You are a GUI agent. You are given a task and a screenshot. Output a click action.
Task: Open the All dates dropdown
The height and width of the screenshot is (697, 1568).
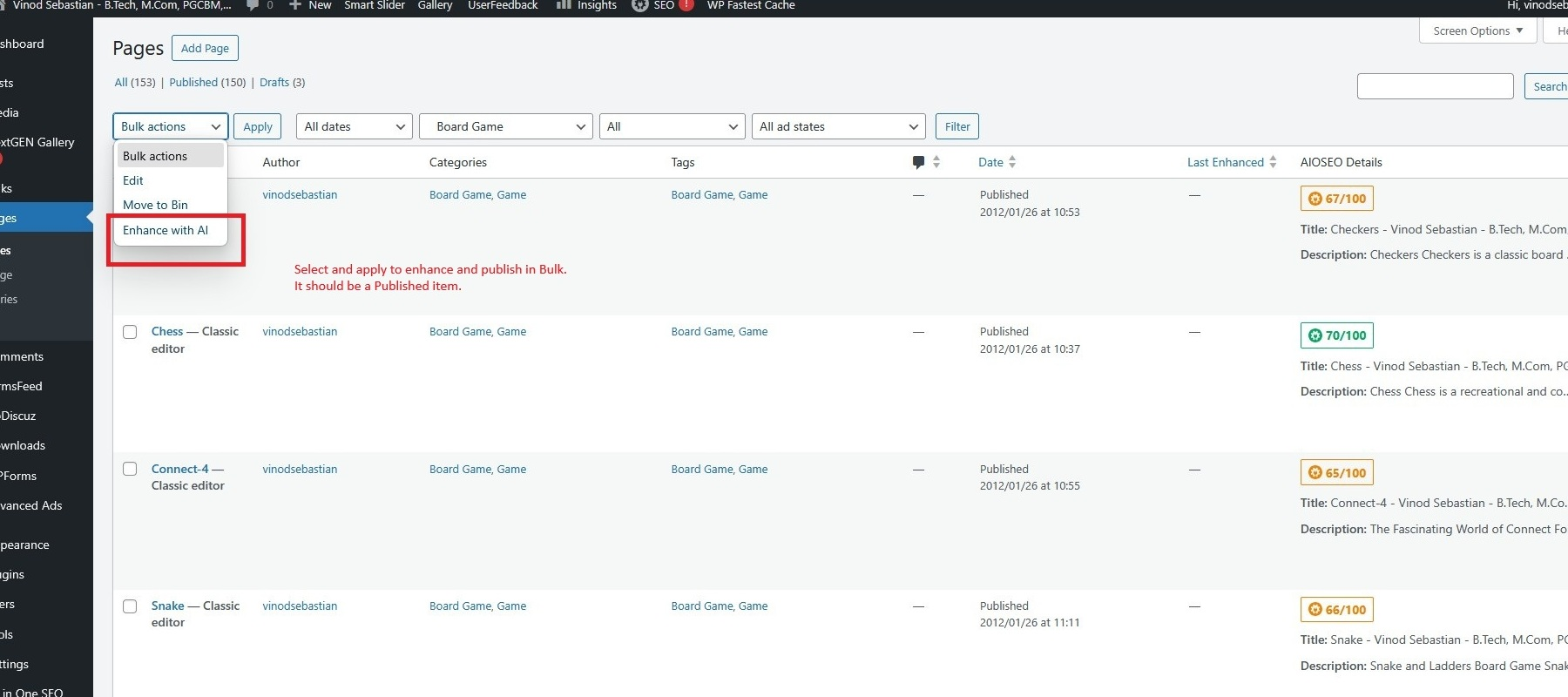(354, 126)
